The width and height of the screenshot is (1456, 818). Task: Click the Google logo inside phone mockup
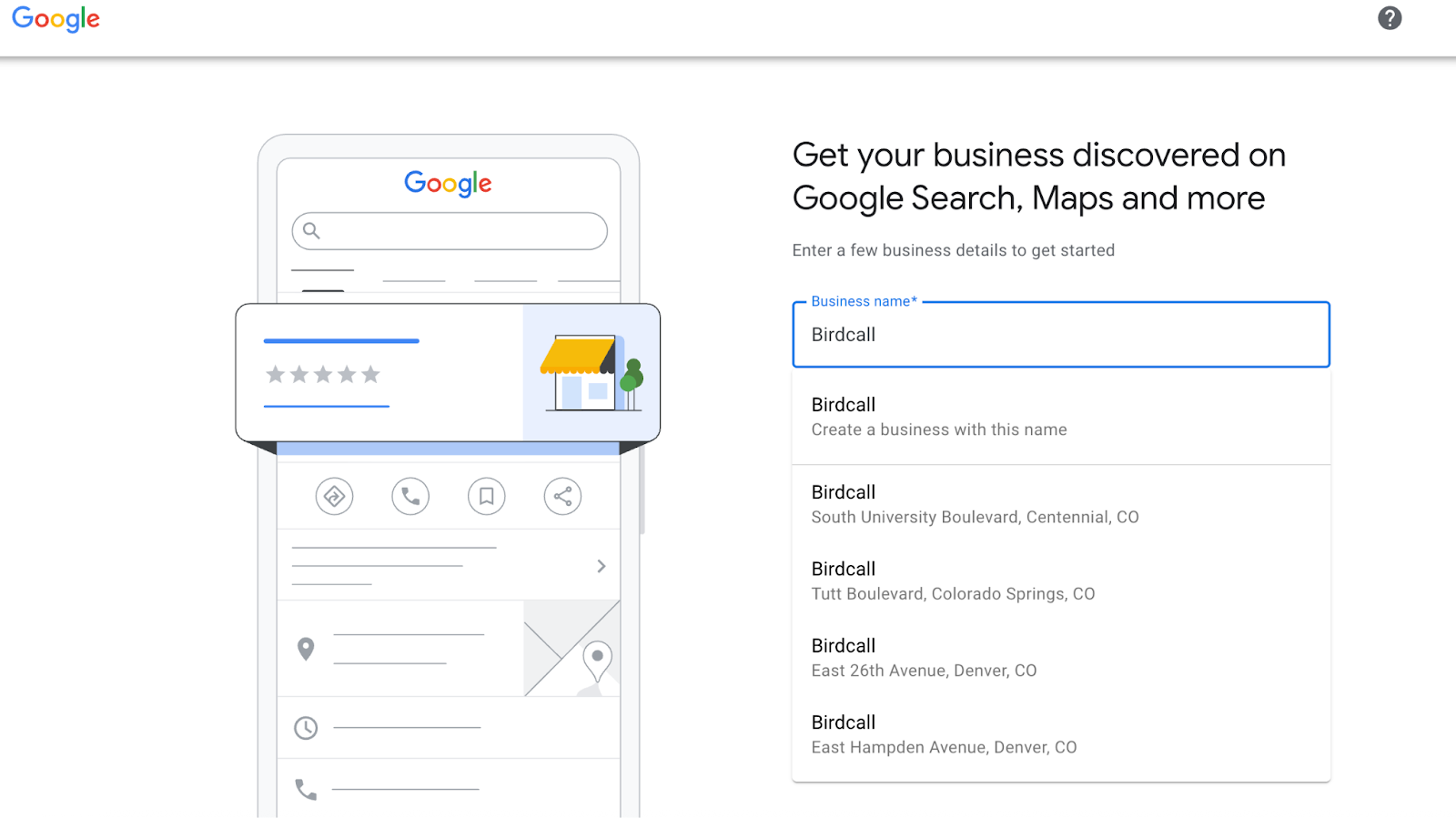tap(448, 183)
